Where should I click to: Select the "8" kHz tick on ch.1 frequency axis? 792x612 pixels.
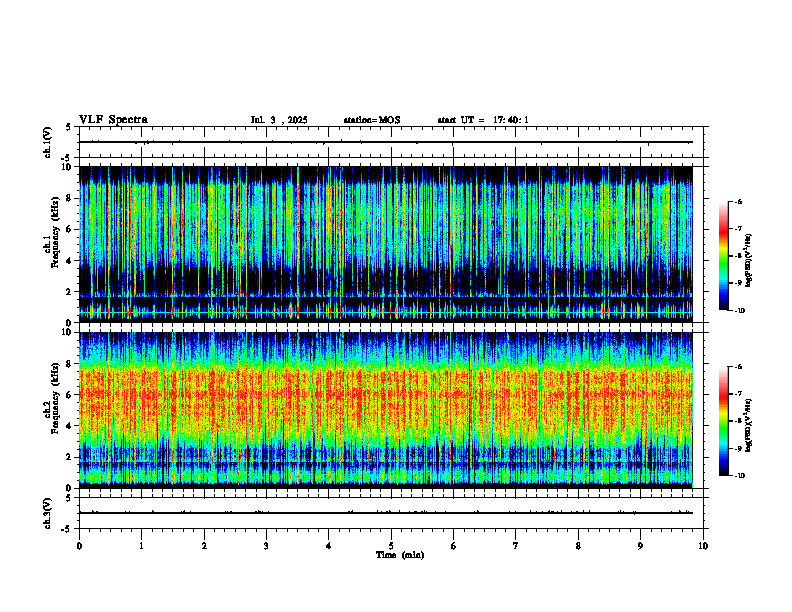(70, 198)
